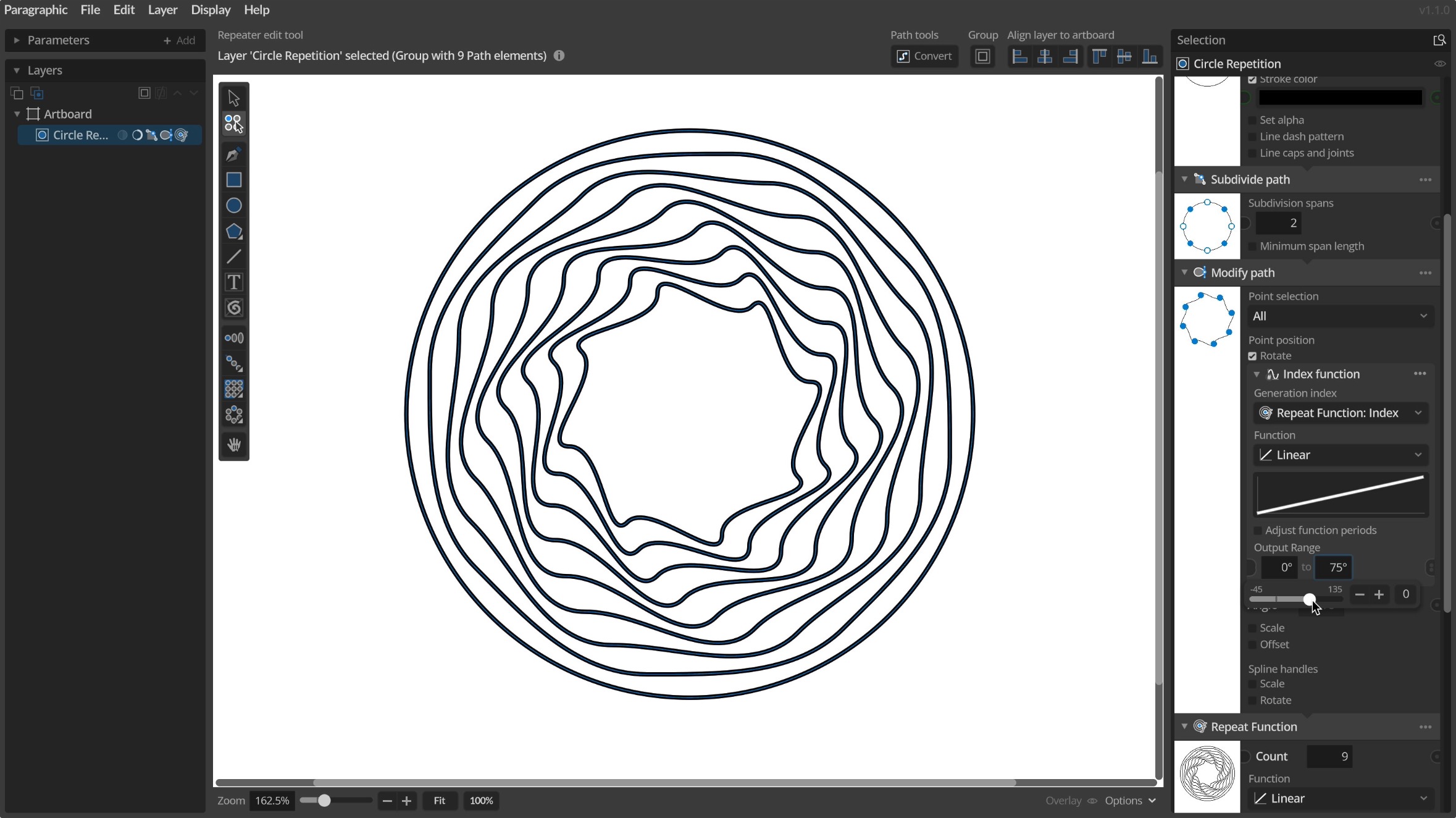Open Repeat Function options menu (three dots)
This screenshot has width=1456, height=818.
tap(1425, 727)
